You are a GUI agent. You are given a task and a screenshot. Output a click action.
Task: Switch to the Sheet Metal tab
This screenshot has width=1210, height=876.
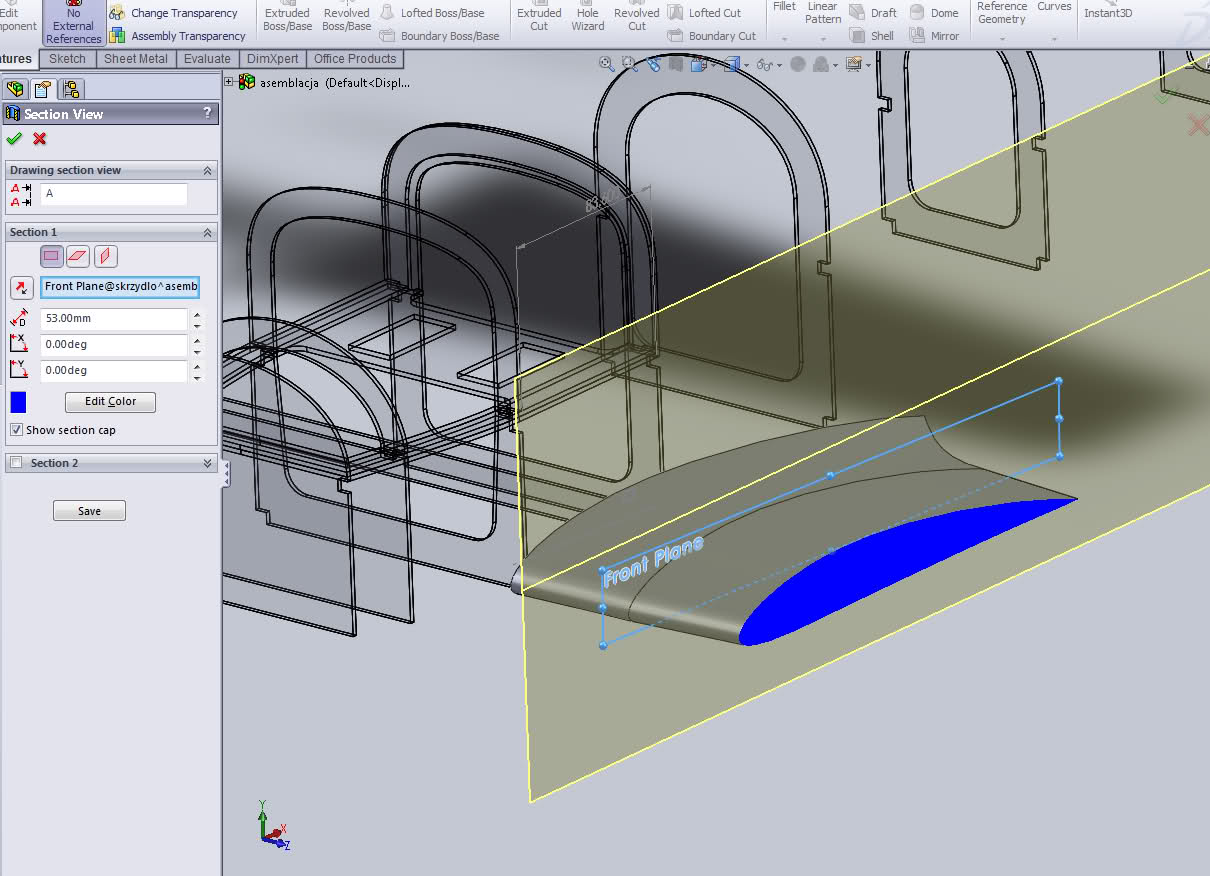[136, 59]
